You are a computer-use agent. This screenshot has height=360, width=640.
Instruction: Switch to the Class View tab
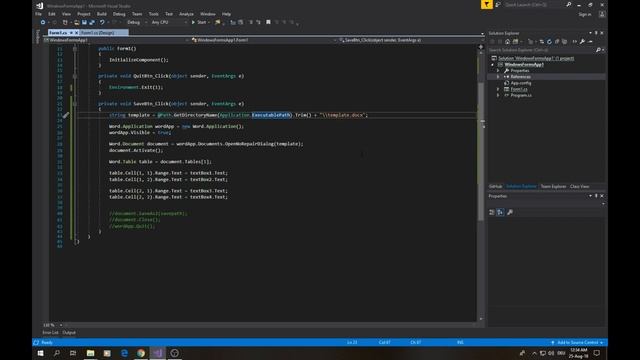tap(580, 187)
